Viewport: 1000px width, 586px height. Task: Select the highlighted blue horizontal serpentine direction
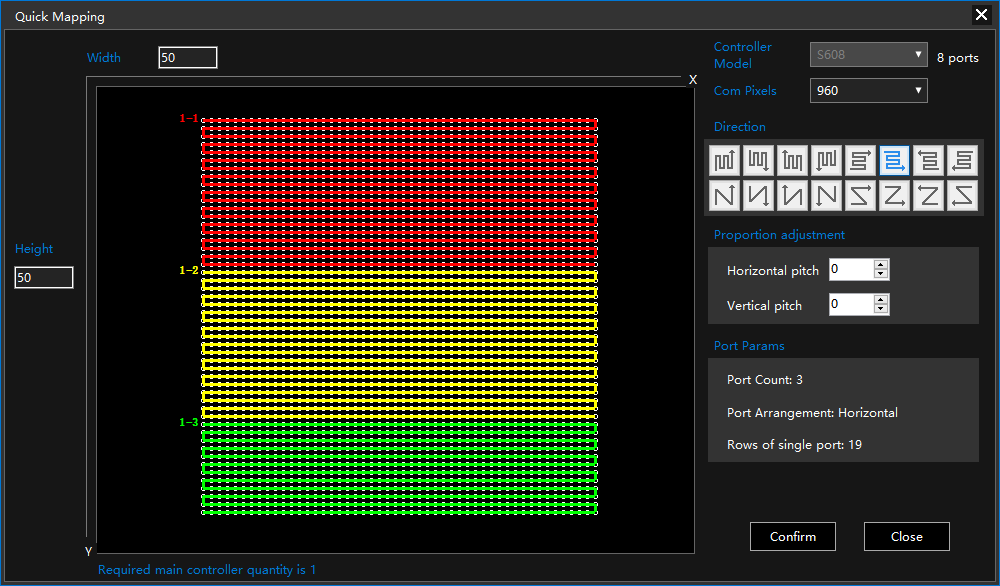click(894, 160)
